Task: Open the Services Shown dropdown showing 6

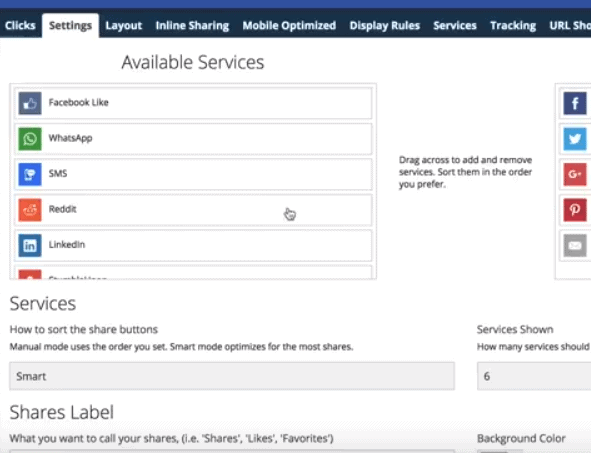Action: [534, 376]
